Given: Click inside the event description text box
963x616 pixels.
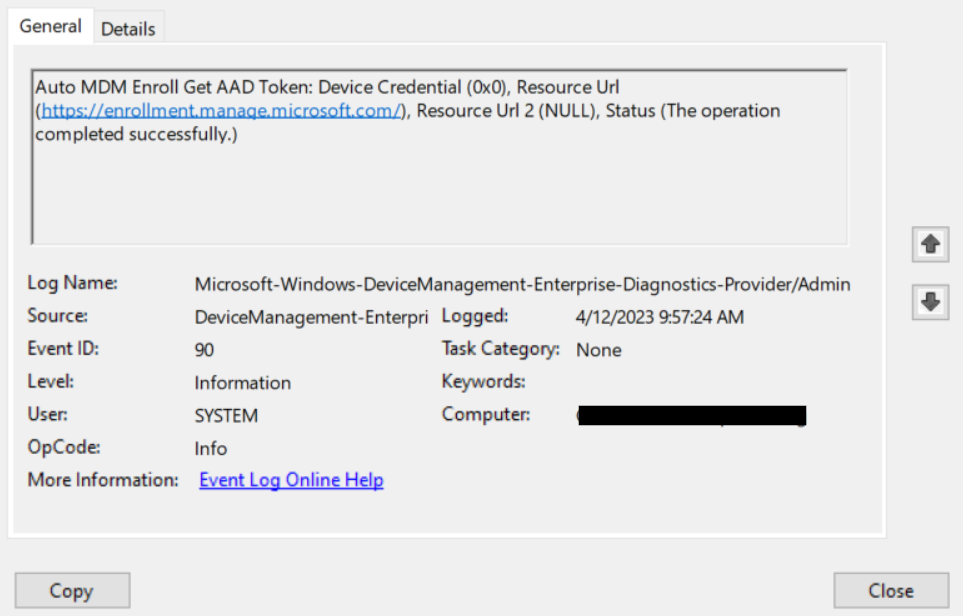Looking at the screenshot, I should pos(438,190).
